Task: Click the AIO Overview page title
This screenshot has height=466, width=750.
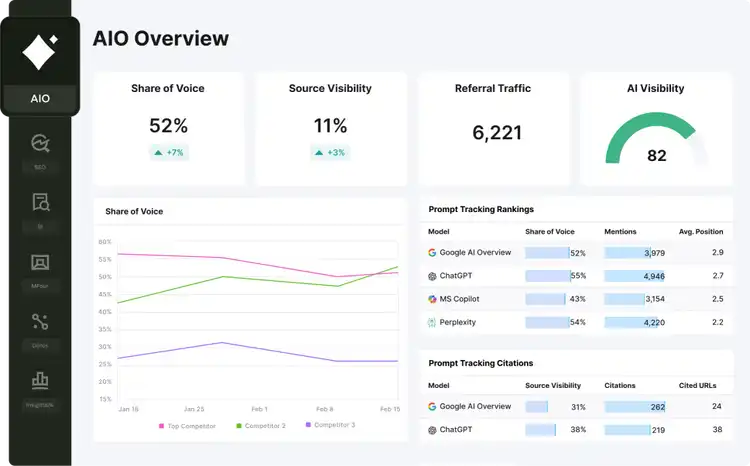Action: [x=161, y=38]
